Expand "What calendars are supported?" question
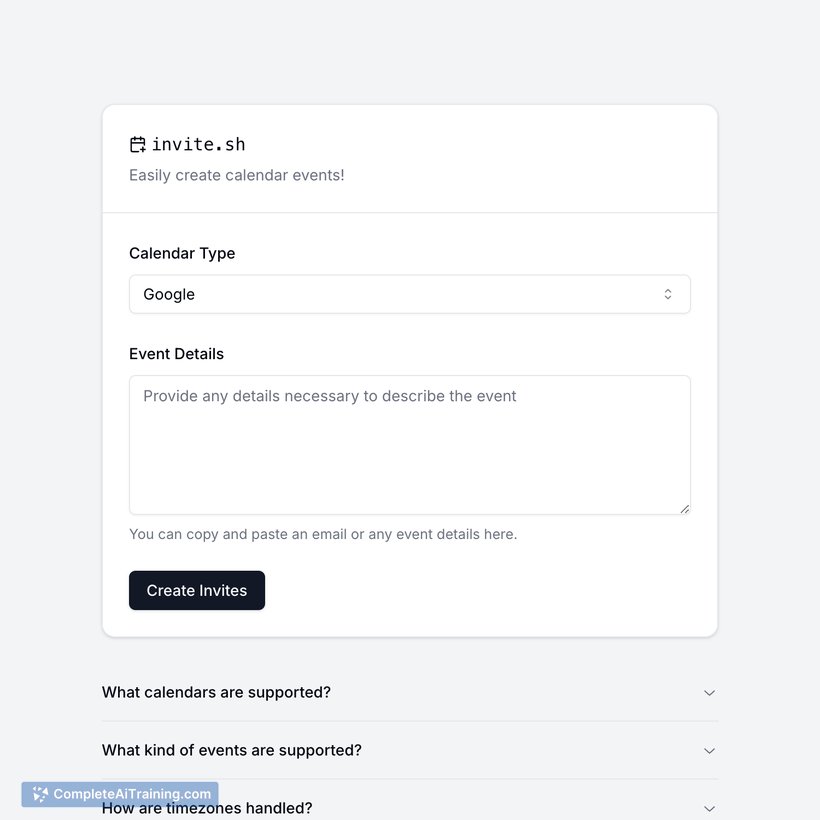 pos(409,692)
